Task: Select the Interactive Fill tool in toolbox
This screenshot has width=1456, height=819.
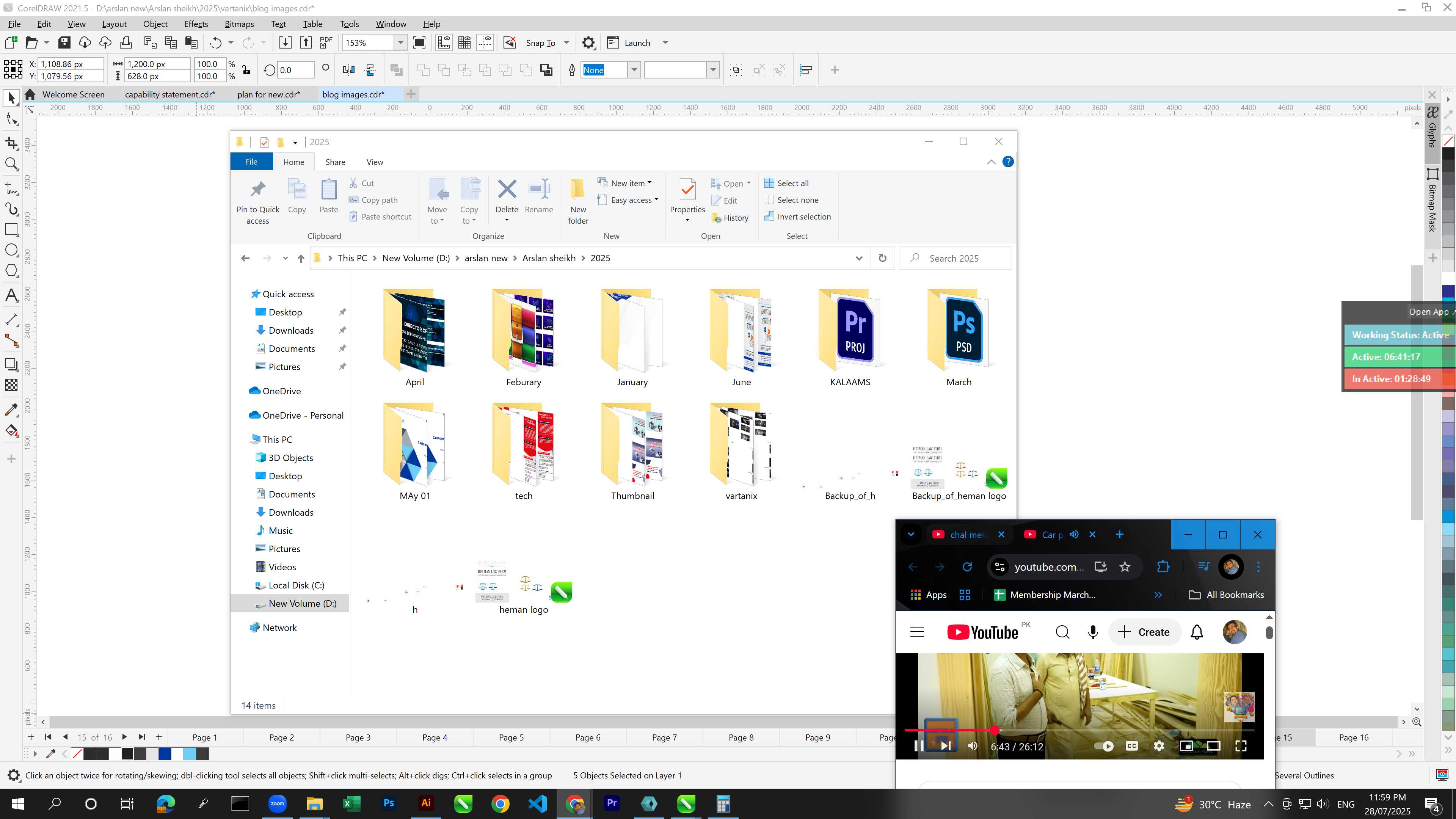Action: coord(11,431)
